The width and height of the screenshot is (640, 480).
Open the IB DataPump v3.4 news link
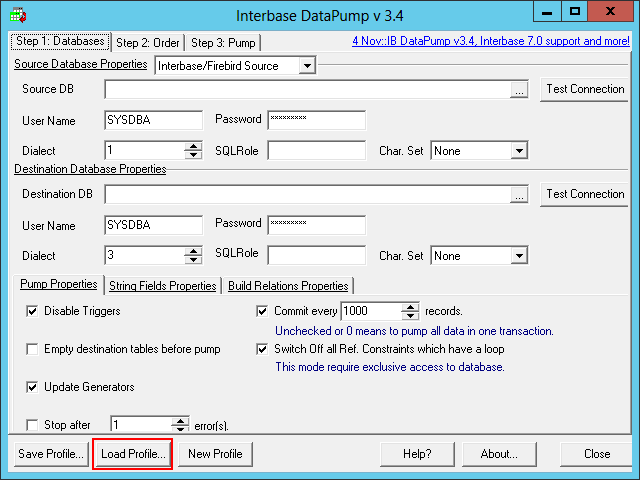coord(491,42)
